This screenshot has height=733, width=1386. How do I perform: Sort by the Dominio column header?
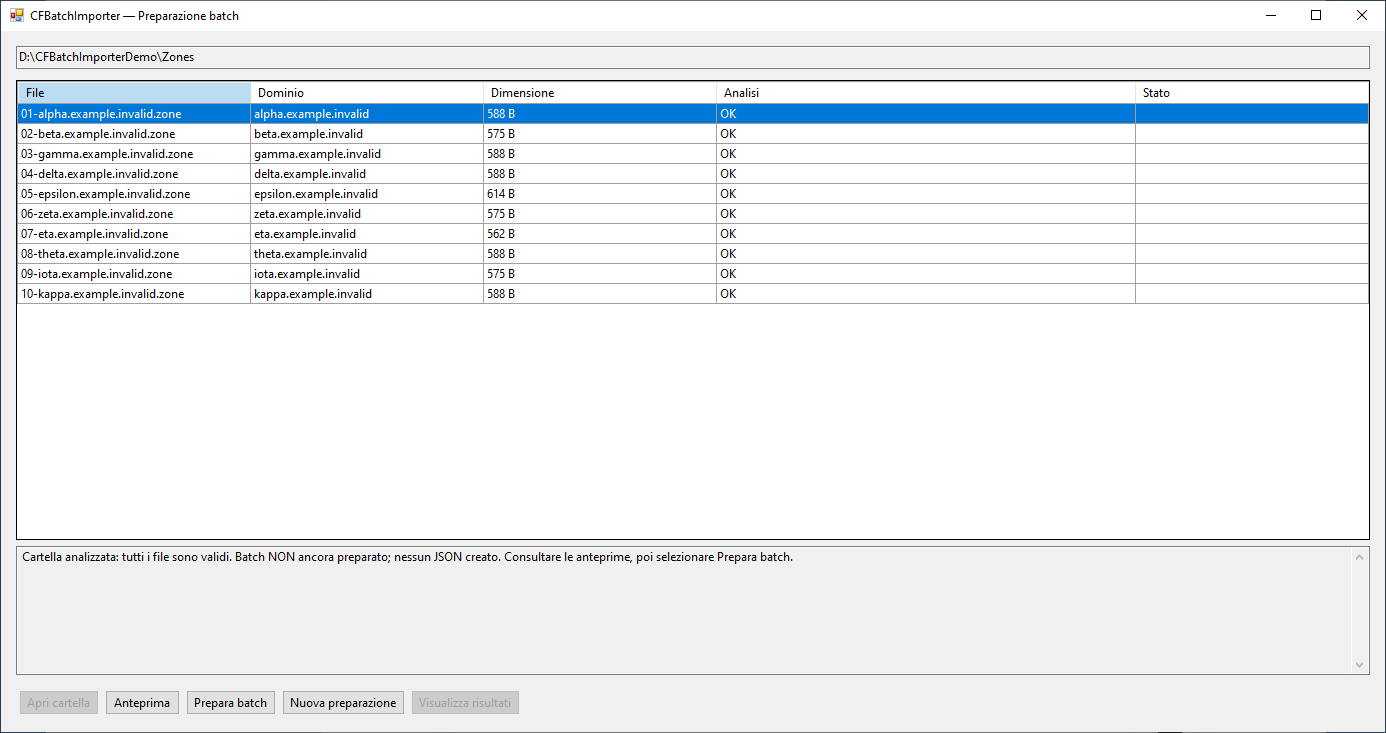tap(367, 93)
